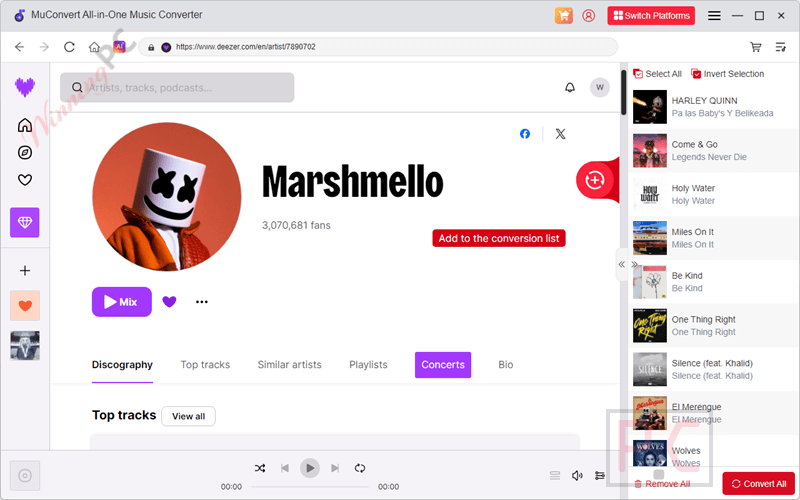
Task: Open Deezer Home in the sidebar
Action: 24,125
